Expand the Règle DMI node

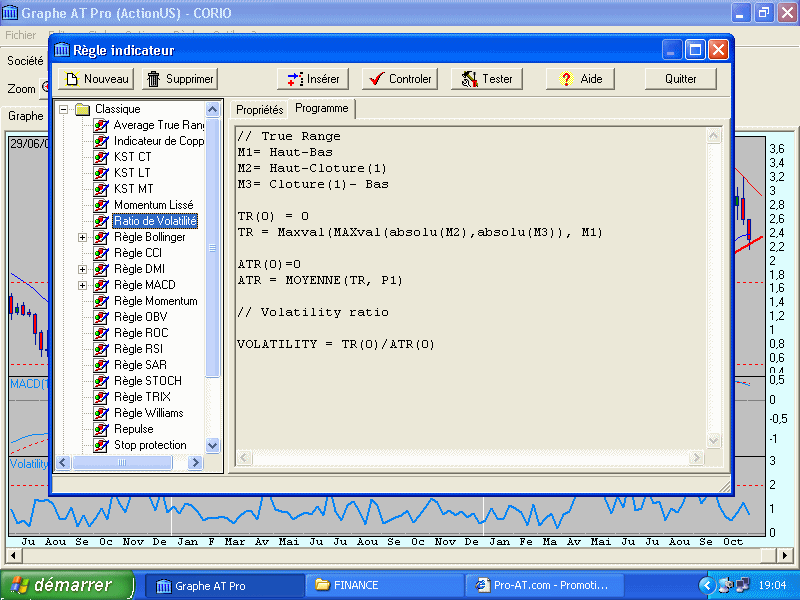82,269
